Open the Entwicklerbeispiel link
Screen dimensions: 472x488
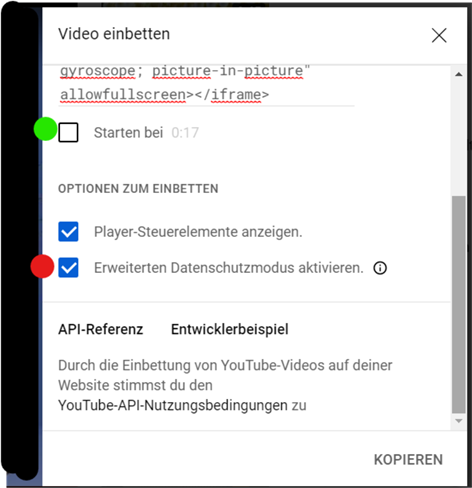click(230, 329)
